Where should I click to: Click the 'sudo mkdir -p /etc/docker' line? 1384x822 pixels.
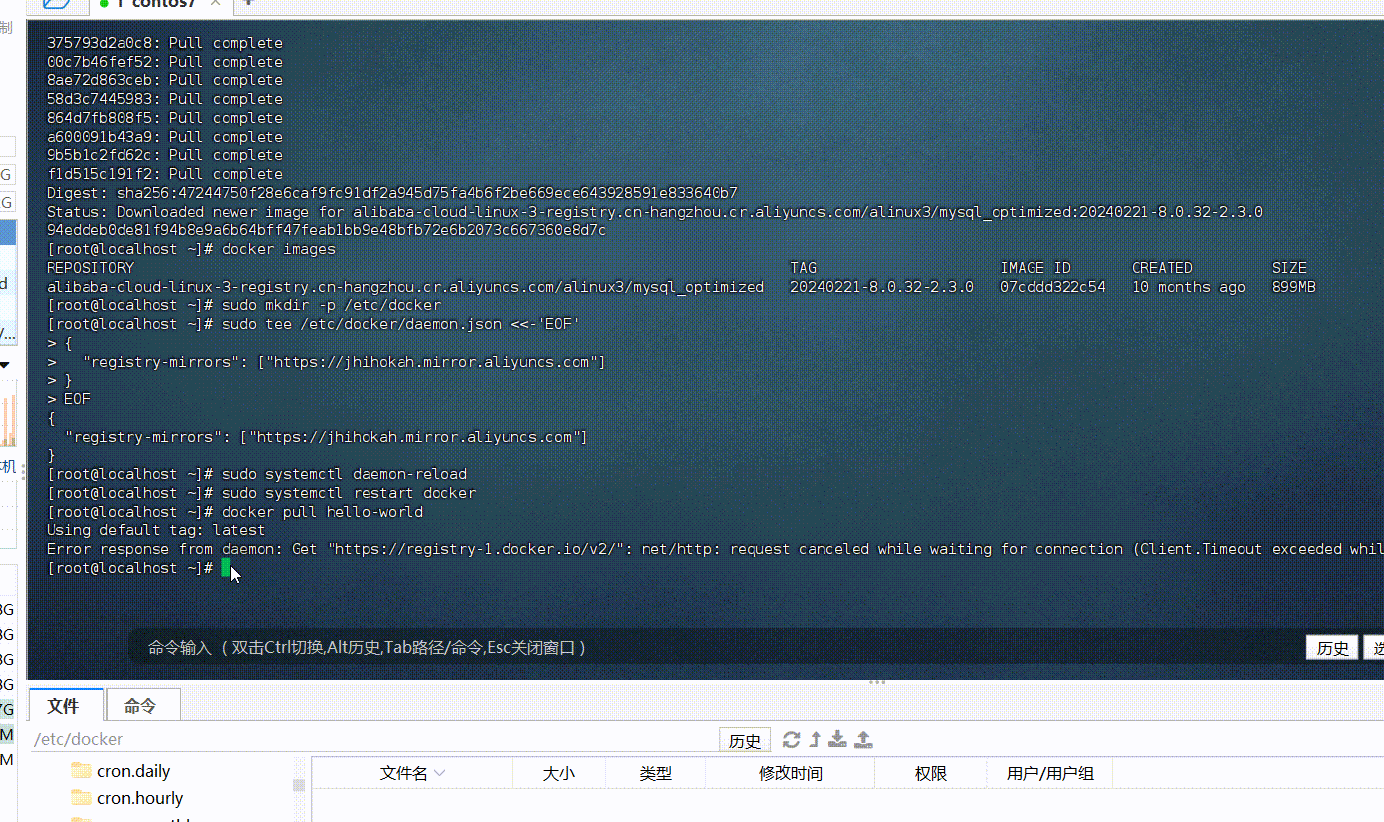tap(244, 305)
